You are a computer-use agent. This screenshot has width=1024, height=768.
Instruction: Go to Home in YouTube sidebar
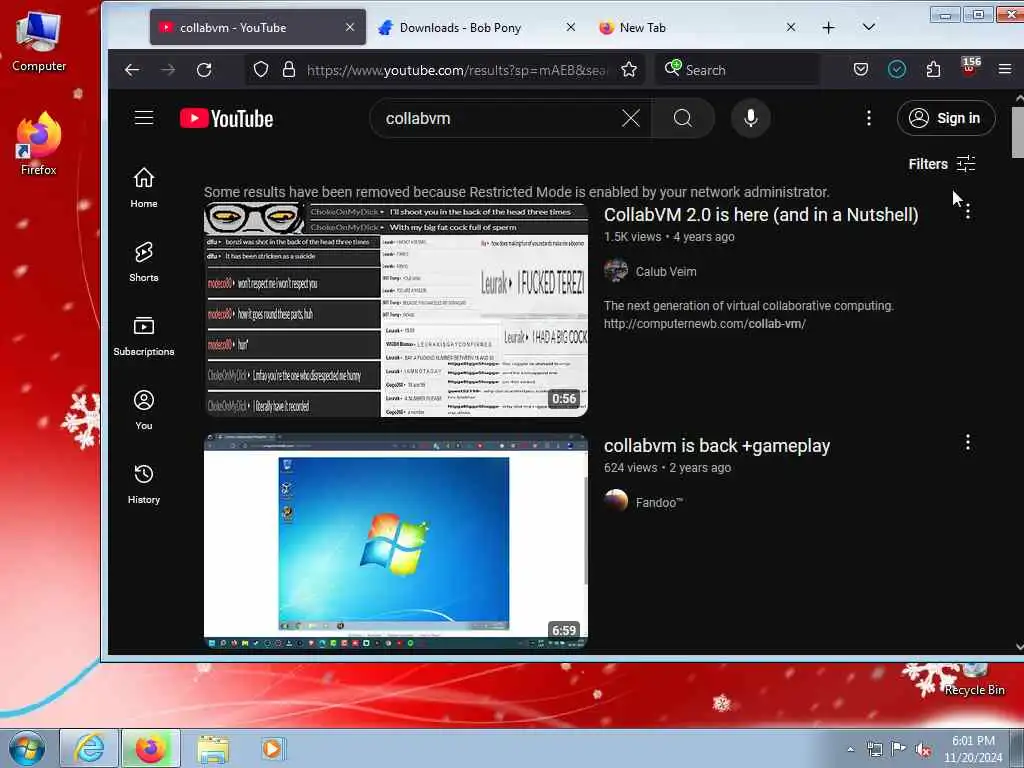[x=144, y=188]
